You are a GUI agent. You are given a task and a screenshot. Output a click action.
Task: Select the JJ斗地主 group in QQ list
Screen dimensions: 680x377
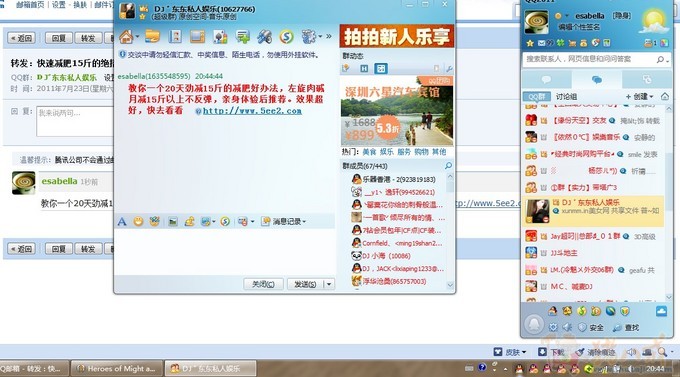pos(594,253)
